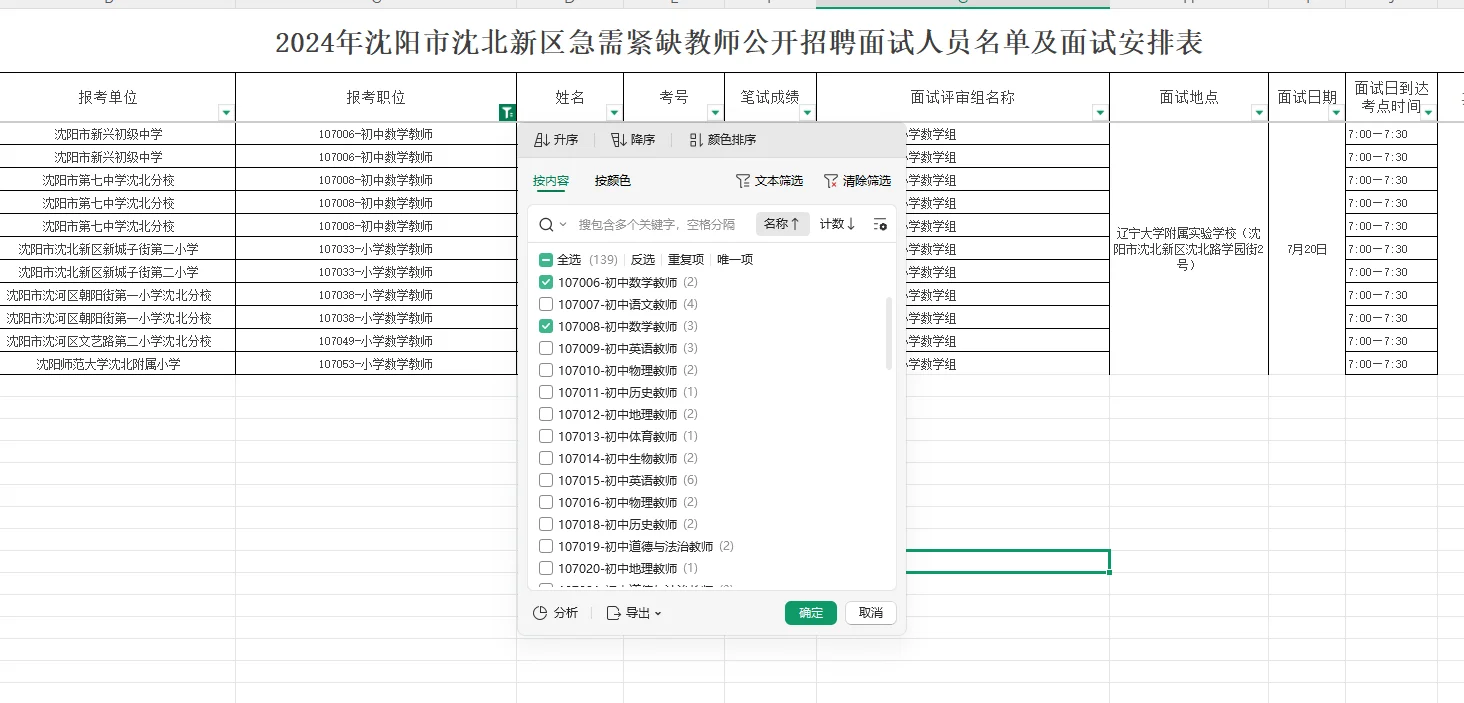
Task: Toggle the 全选 checkbox
Action: [546, 259]
